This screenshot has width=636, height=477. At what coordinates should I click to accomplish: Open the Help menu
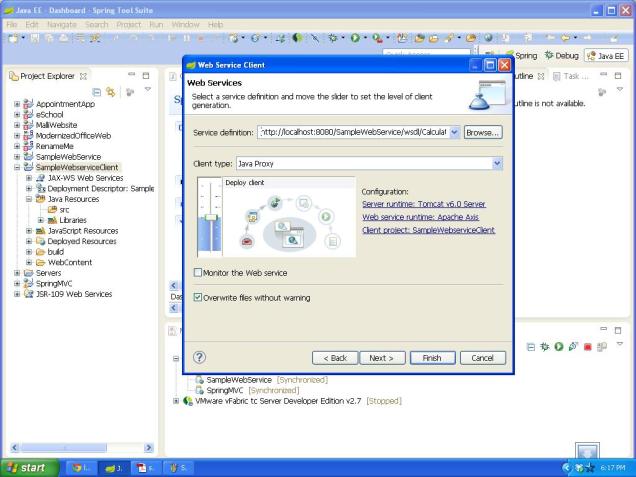tap(215, 24)
